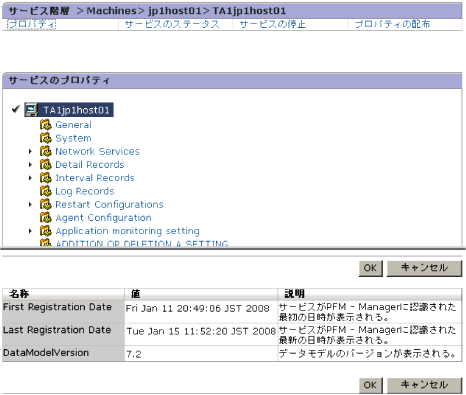
Task: Click the Detail Records folder icon
Action: pos(46,165)
